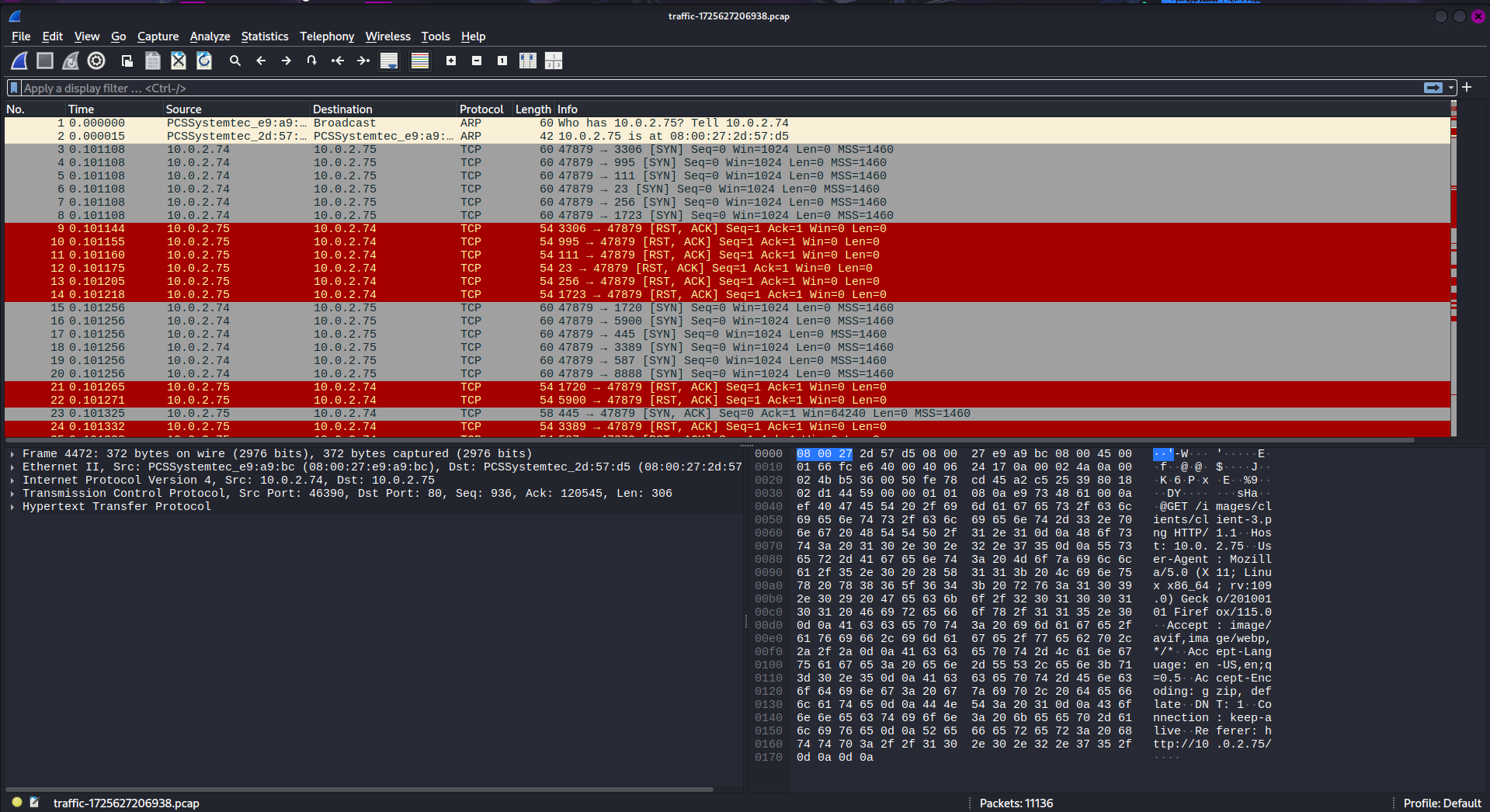Select packet 9 RST, ACK row
1490x812 pixels.
point(727,229)
